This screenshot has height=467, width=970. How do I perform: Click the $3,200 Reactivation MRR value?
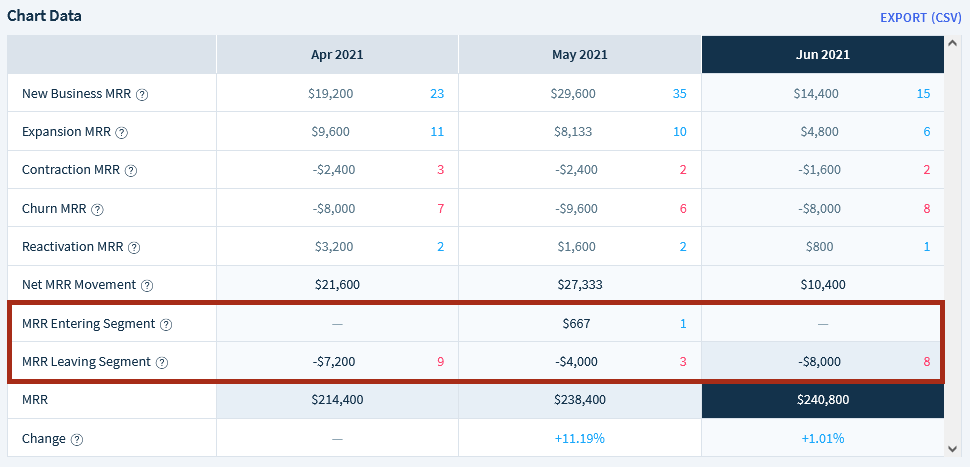coord(334,247)
